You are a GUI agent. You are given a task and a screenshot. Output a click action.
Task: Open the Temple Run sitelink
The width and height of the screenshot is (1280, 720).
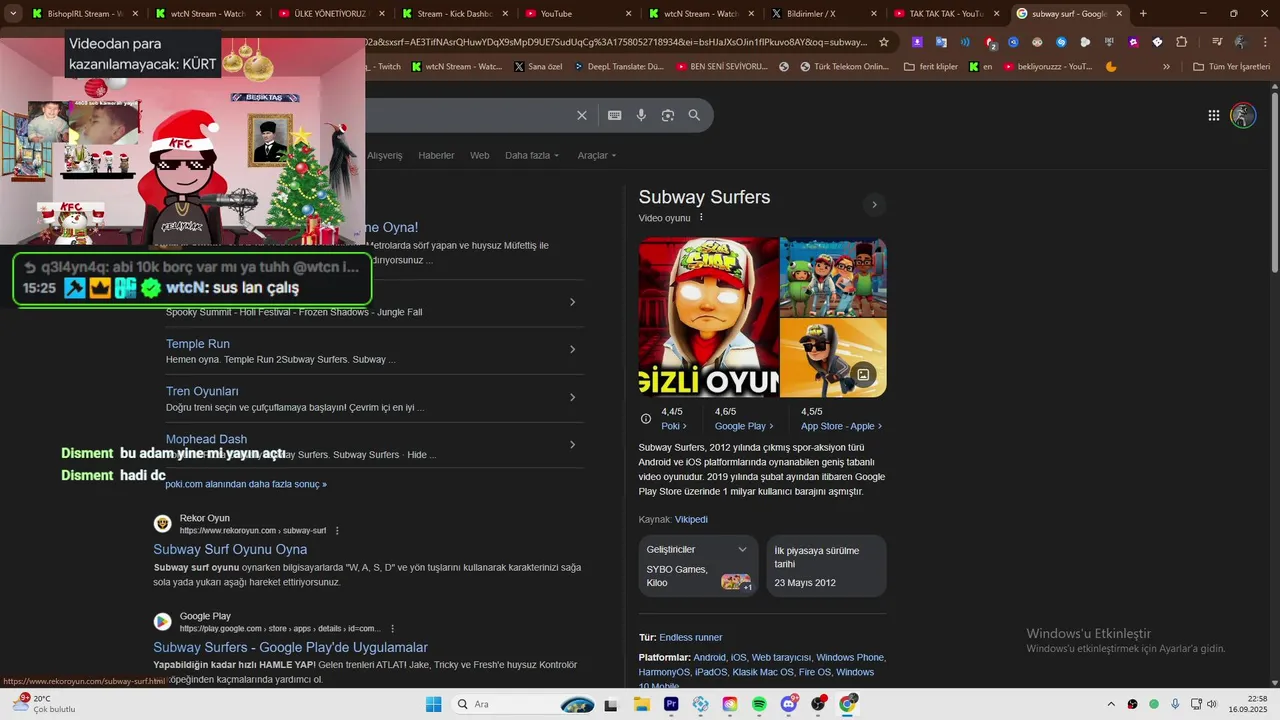click(198, 344)
